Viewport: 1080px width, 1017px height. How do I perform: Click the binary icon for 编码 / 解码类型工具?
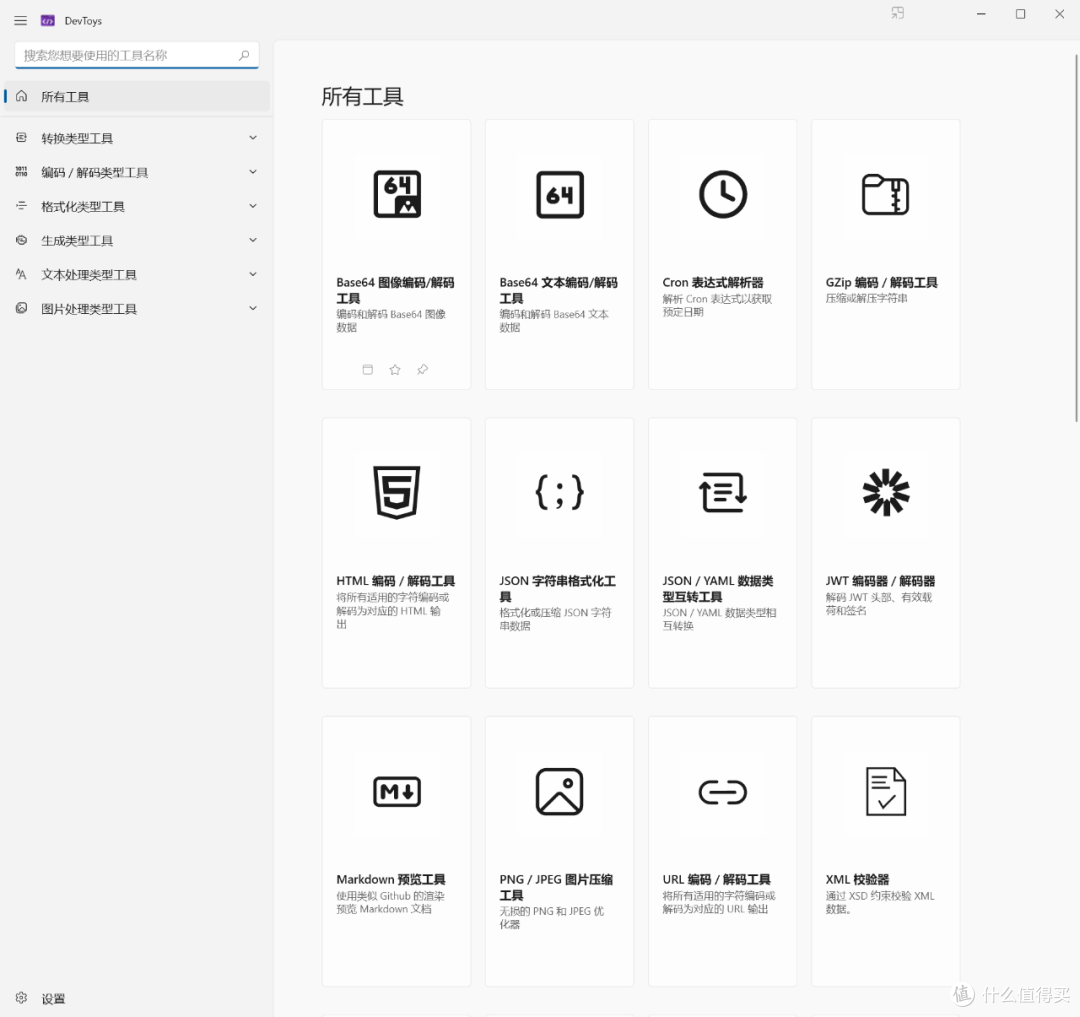tap(21, 171)
